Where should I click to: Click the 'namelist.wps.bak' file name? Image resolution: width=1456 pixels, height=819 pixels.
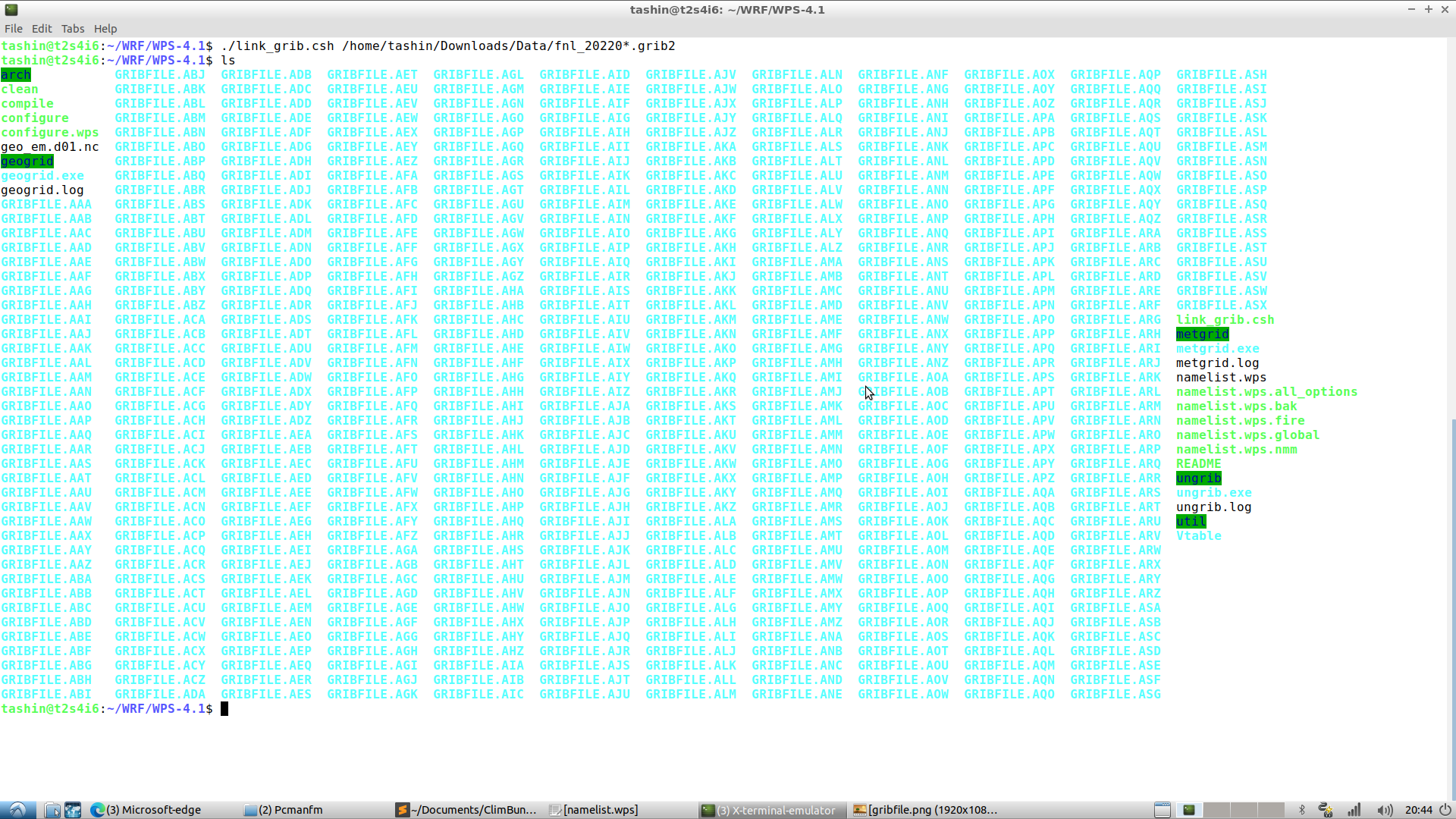(x=1237, y=406)
